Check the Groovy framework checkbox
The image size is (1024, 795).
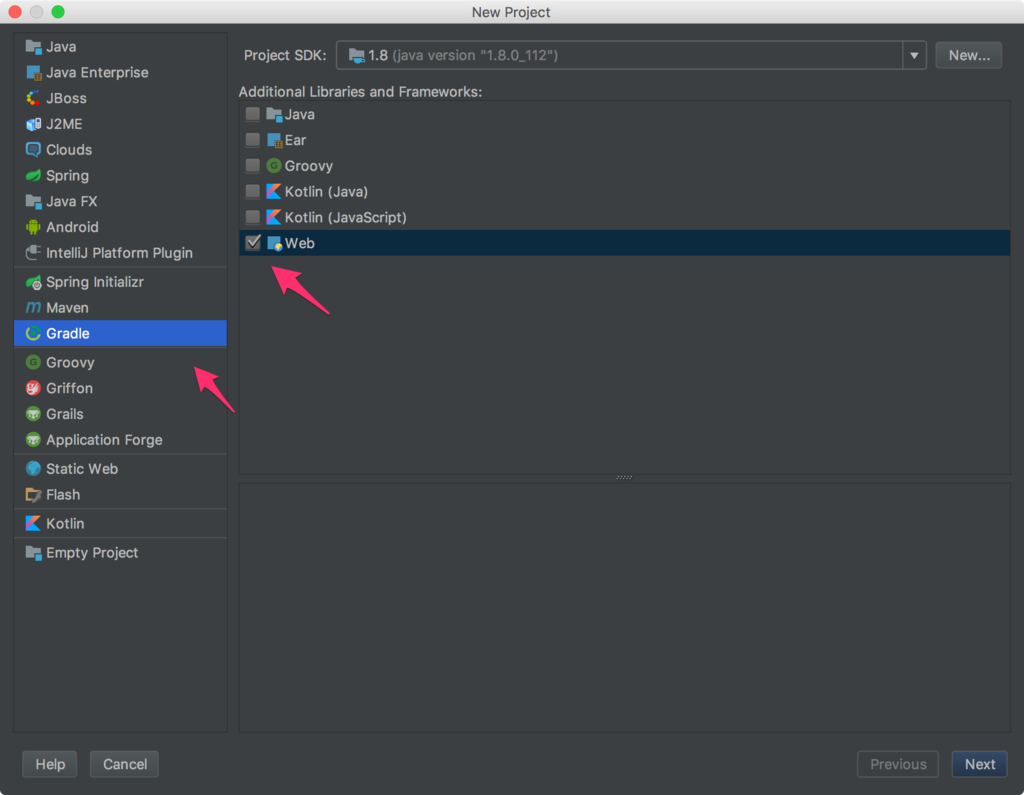pyautogui.click(x=253, y=166)
